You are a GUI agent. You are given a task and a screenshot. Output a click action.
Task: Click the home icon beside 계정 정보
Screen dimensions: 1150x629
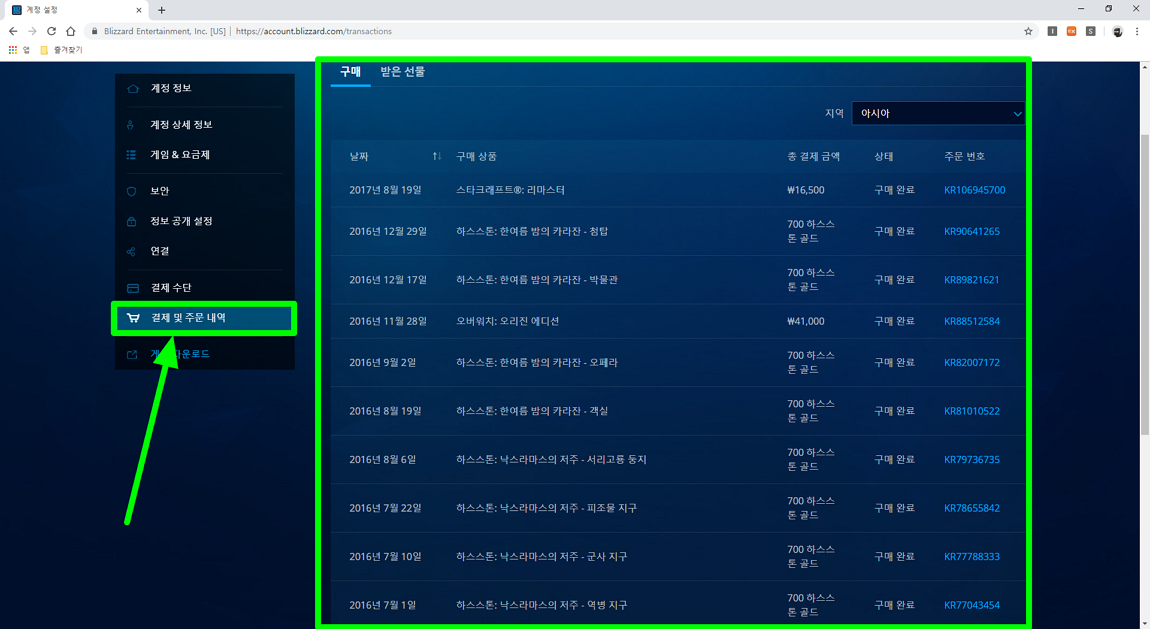click(133, 89)
